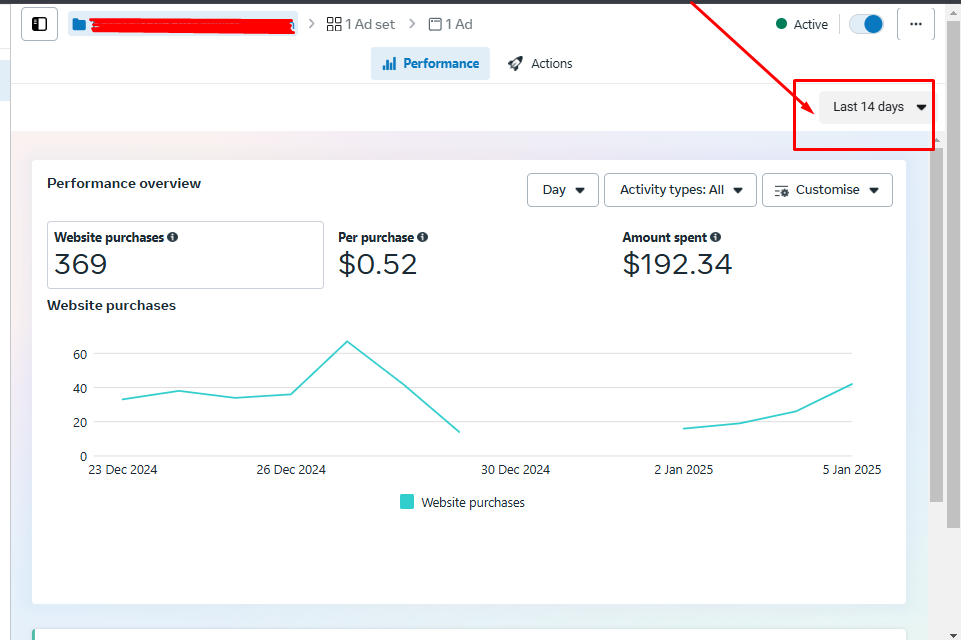Toggle the campaign Active switch off
The width and height of the screenshot is (961, 640).
pyautogui.click(x=866, y=24)
